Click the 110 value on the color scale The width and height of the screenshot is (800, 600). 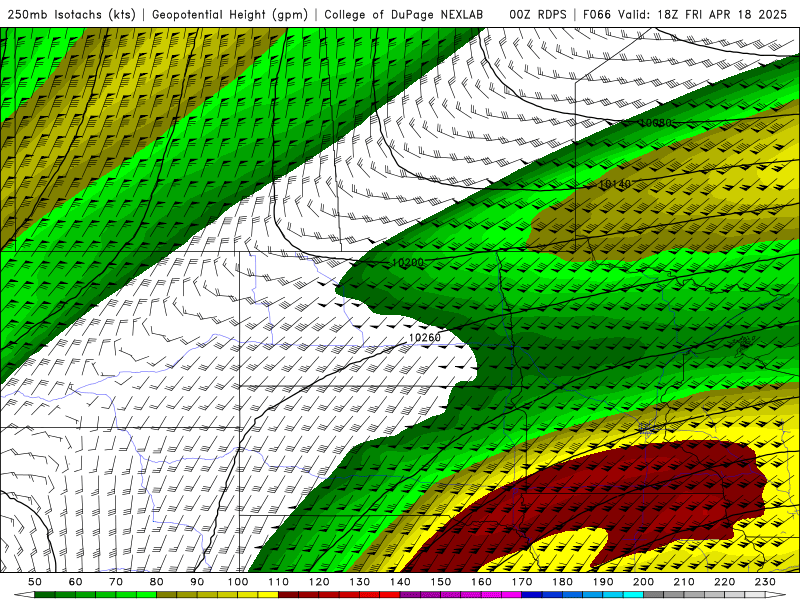278,582
